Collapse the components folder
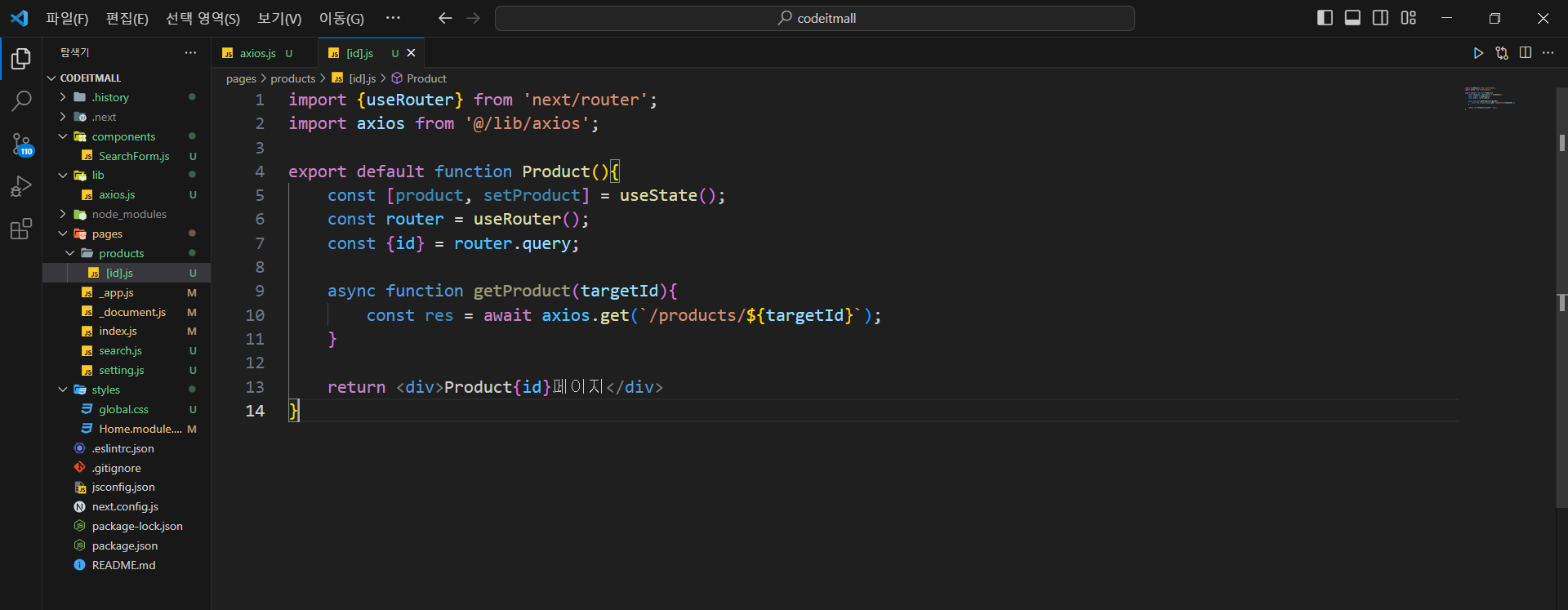Screen dimensions: 1568x610 pyautogui.click(x=127, y=136)
